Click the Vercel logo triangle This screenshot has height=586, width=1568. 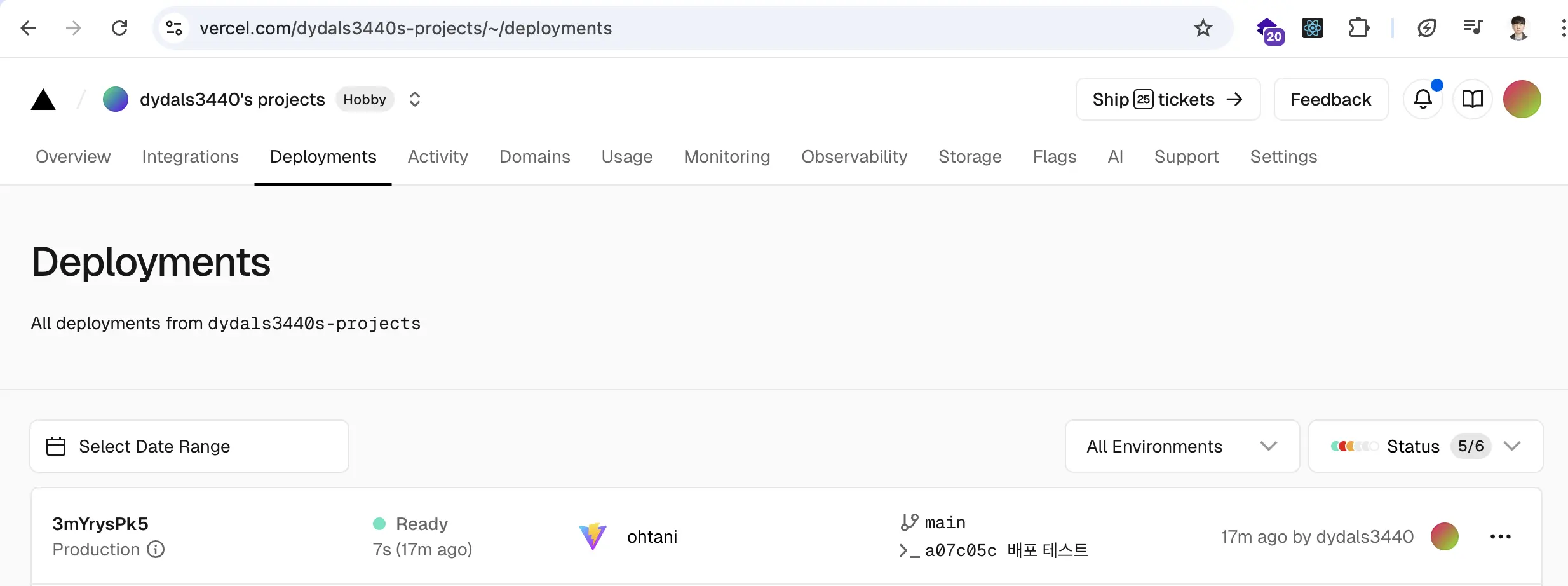click(43, 99)
